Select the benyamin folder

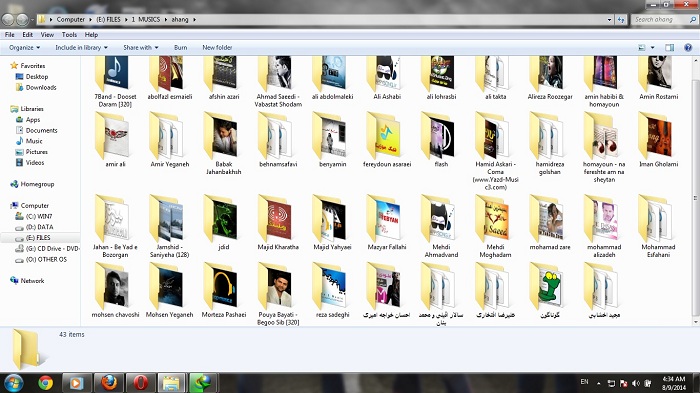(x=333, y=139)
